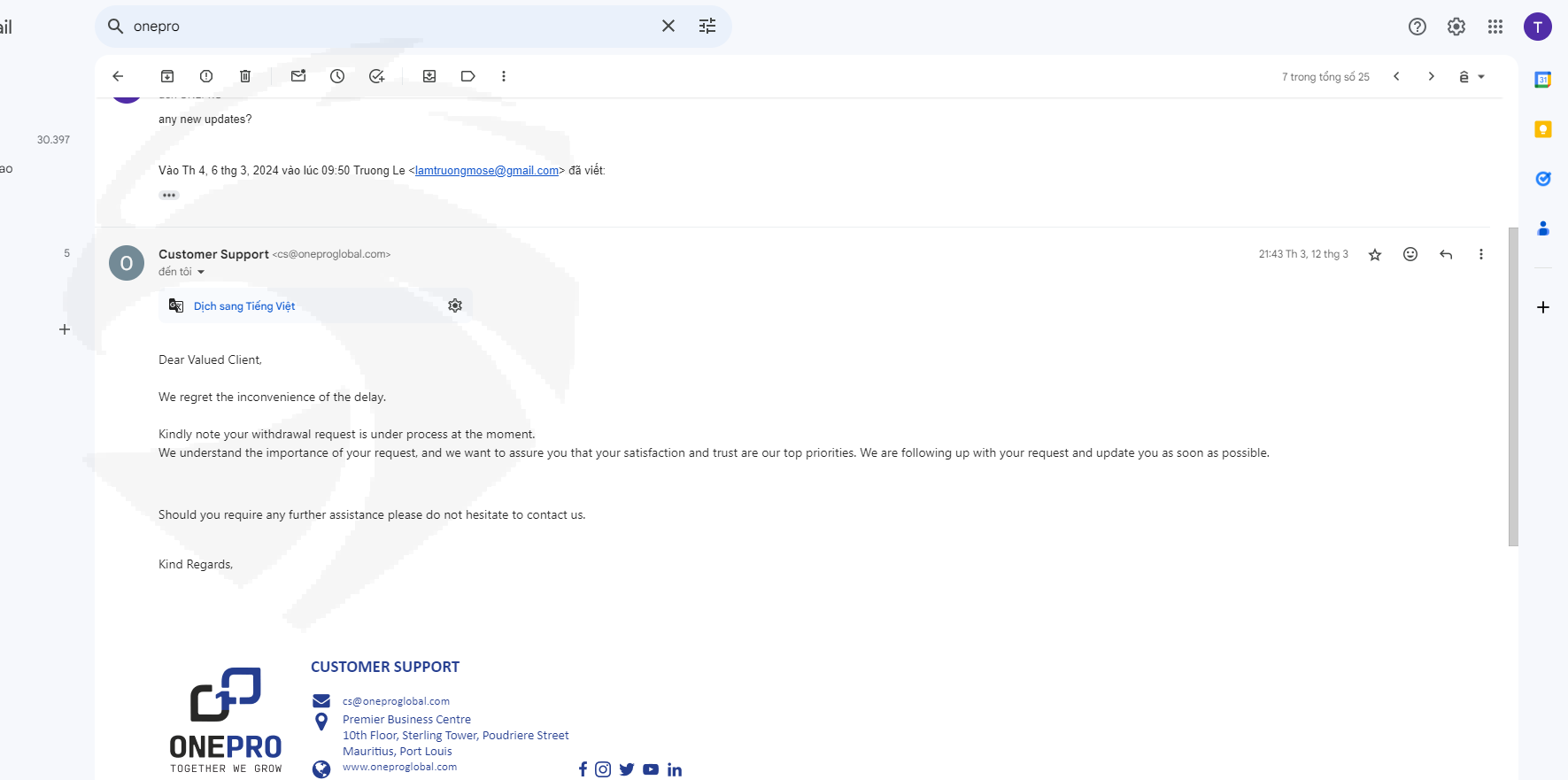Open the Google account avatar 'T'
1568x780 pixels.
coord(1538,27)
